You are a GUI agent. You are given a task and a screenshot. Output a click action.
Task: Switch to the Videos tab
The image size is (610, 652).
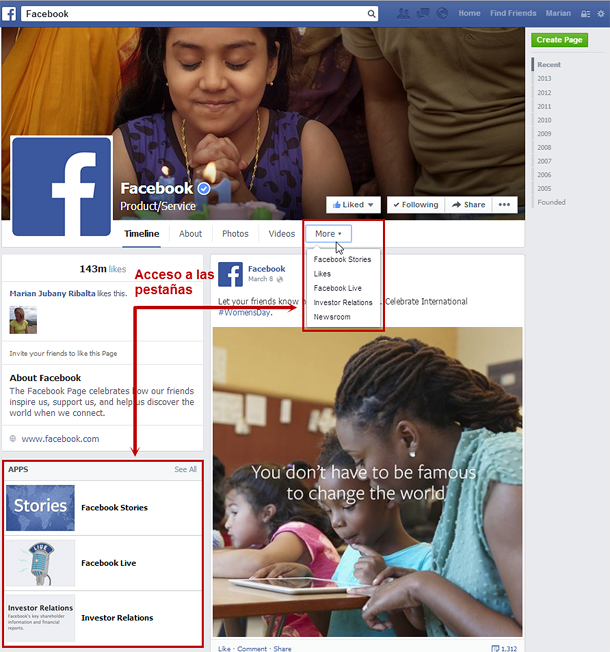282,234
